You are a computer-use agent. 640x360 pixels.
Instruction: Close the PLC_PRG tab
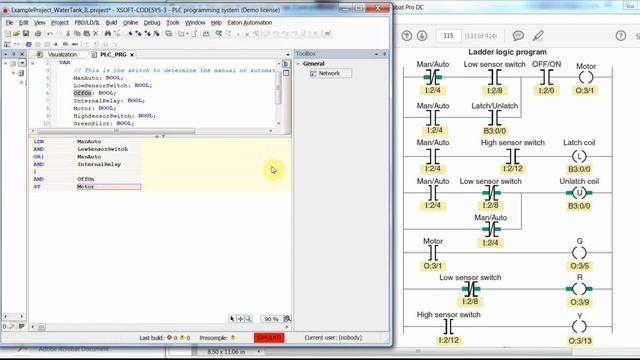coord(132,55)
